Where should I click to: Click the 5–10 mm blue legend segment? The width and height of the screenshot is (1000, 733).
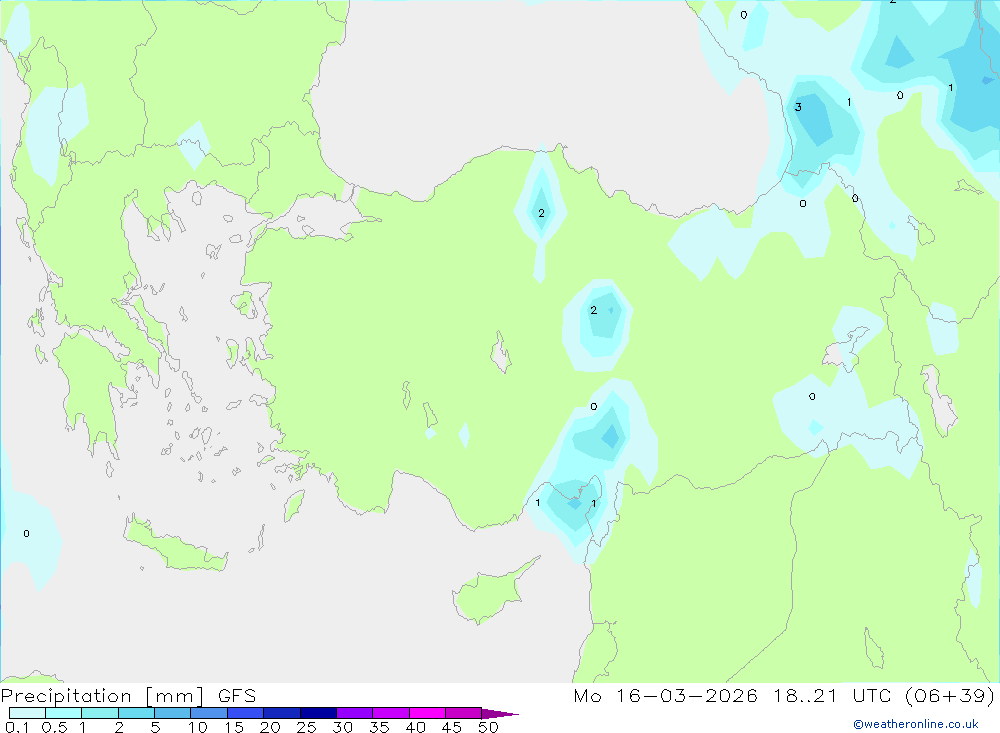(172, 713)
